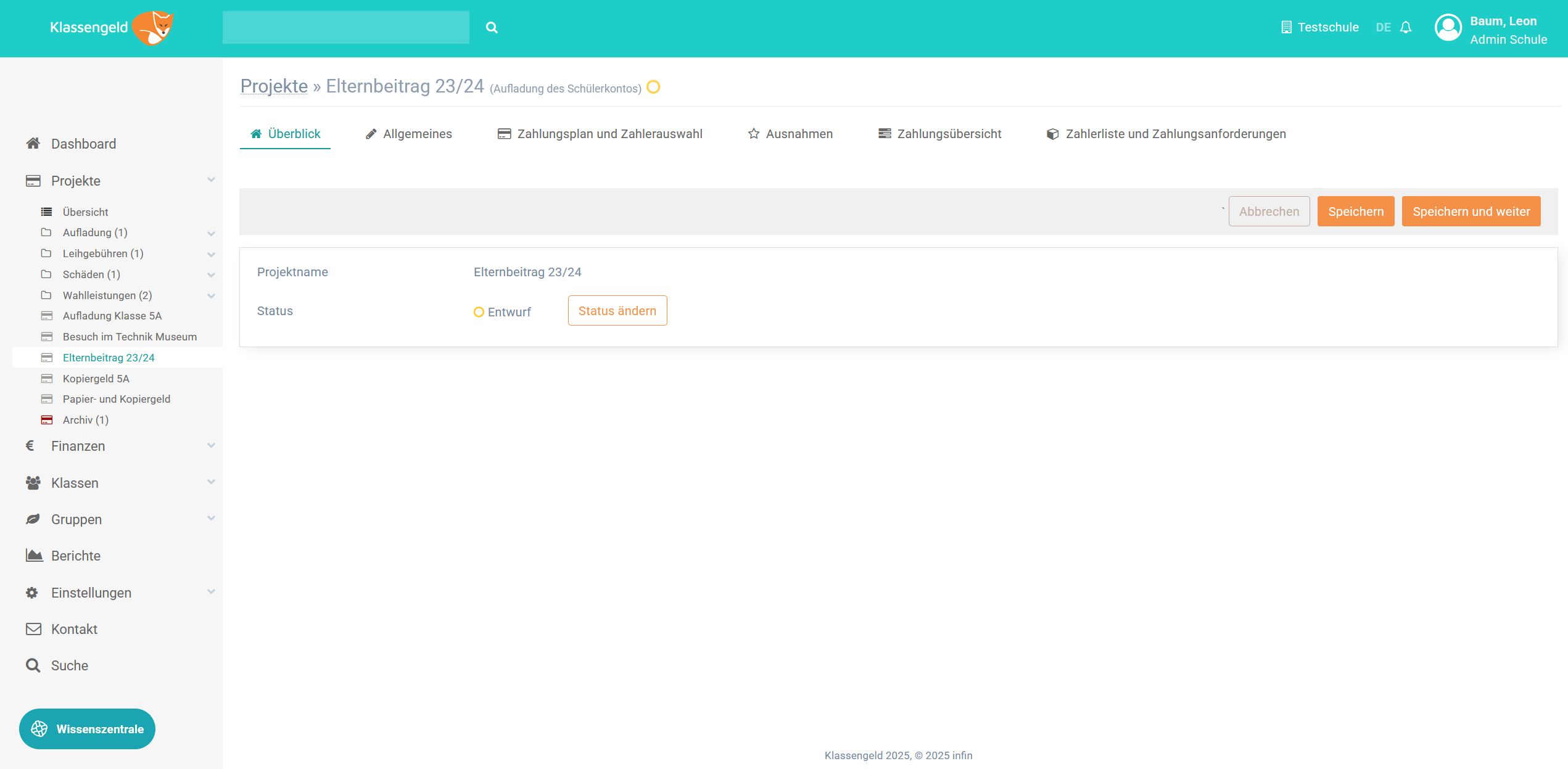Expand the Aufladung (1) folder chevron
This screenshot has width=1568, height=769.
coord(211,233)
